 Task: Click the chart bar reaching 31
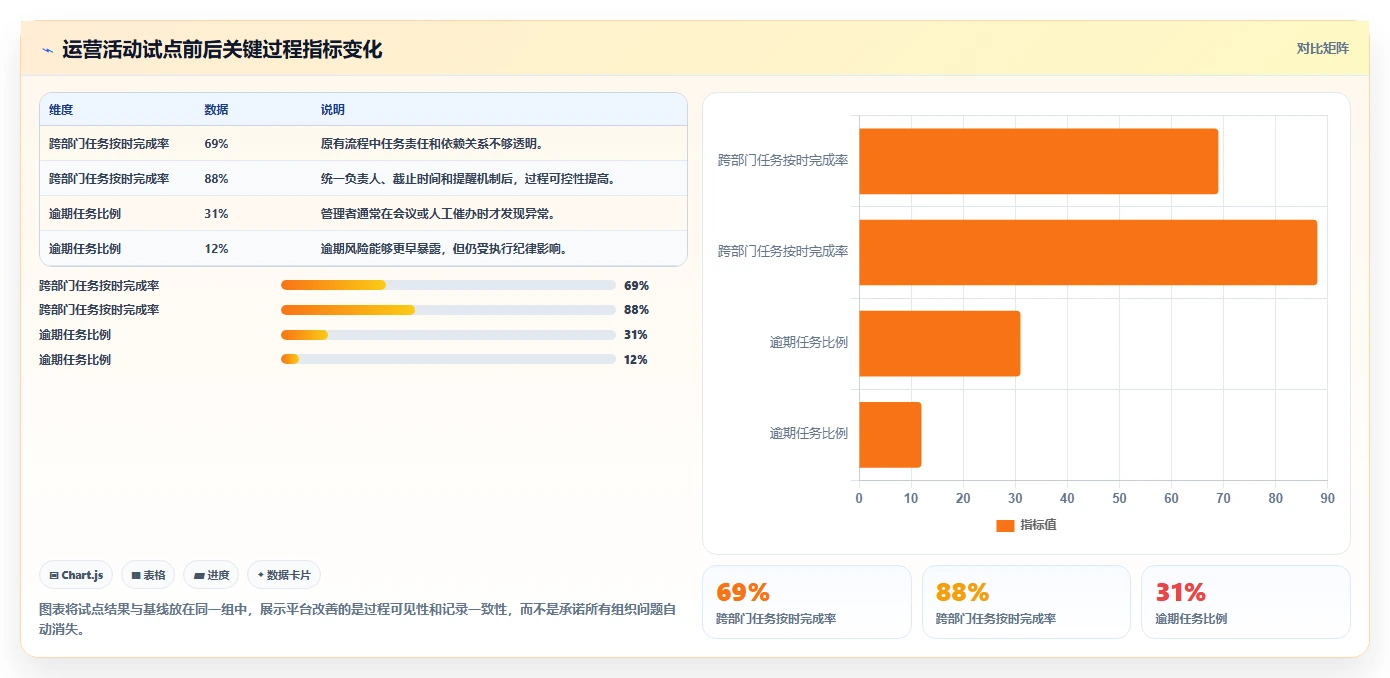coord(939,343)
